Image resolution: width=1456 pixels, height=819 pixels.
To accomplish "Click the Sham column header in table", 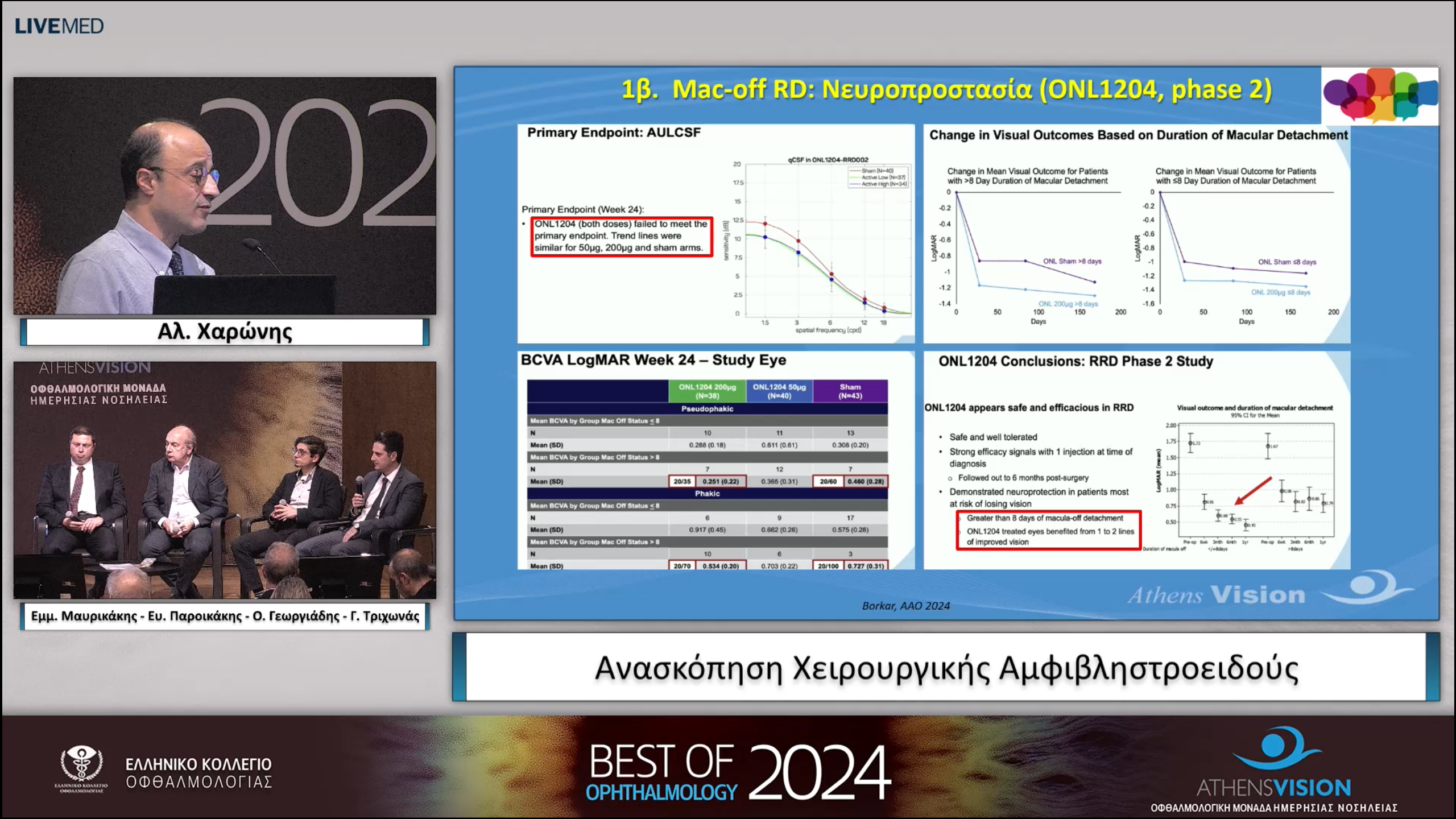I will click(x=850, y=391).
